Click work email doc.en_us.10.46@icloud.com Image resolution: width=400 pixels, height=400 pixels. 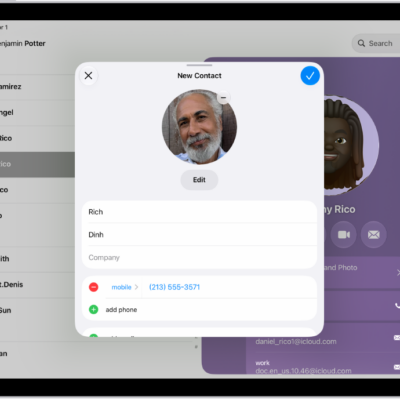click(x=303, y=371)
